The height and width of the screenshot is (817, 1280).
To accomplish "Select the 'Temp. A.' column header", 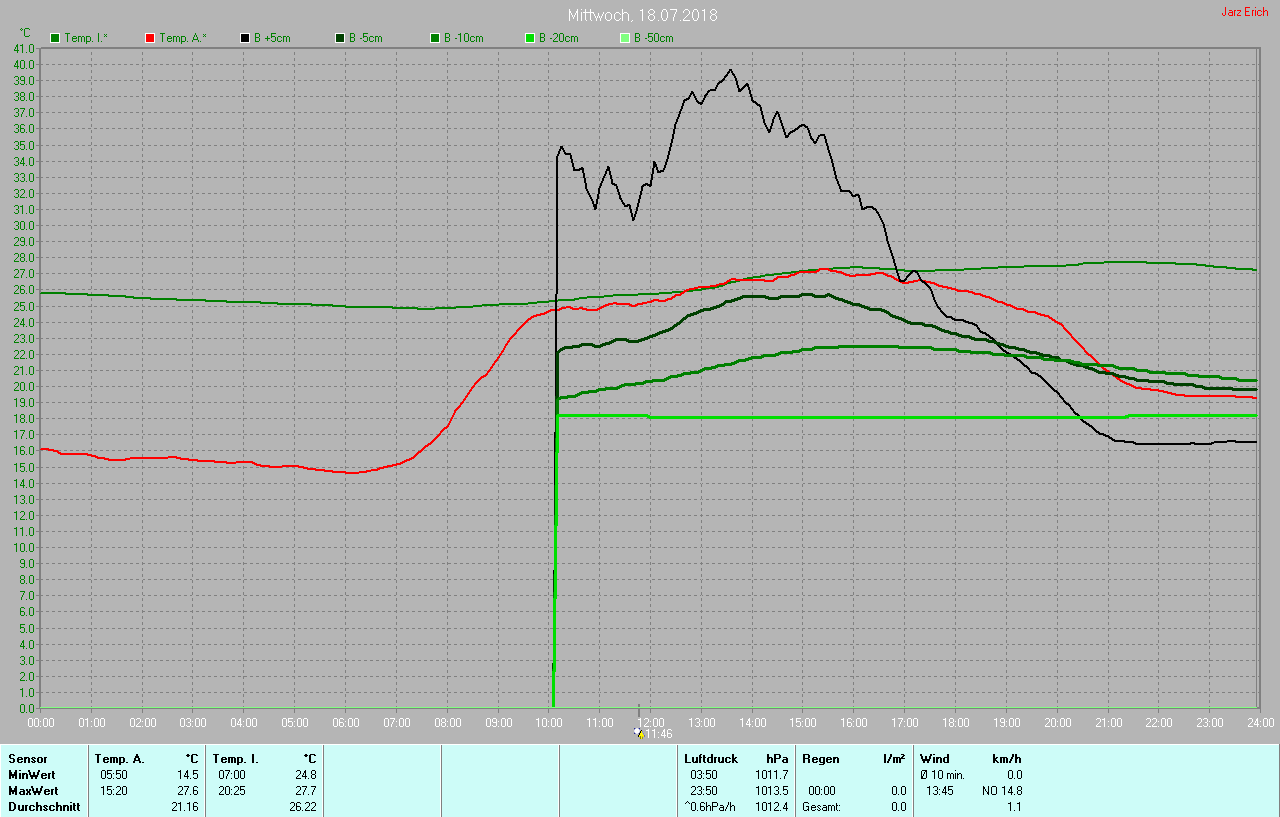I will click(x=119, y=759).
